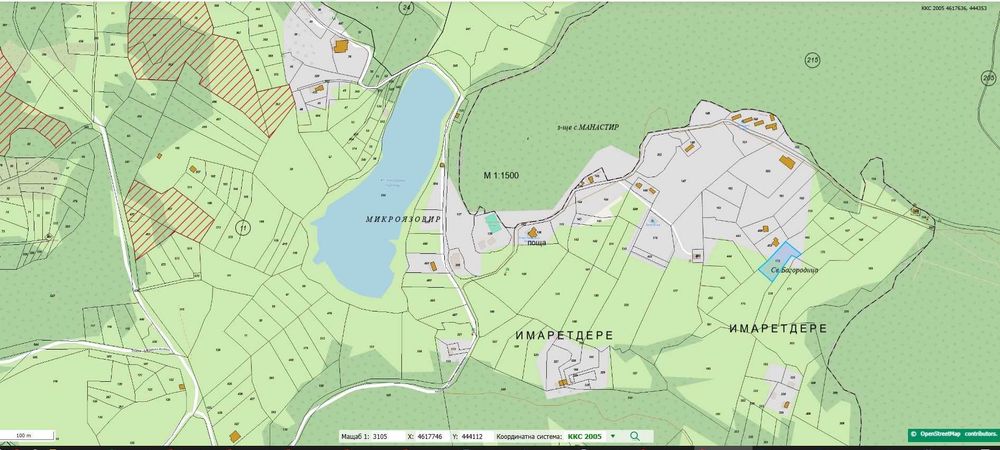1000x450 pixels.
Task: Click the Y coordinate value 444112
Action: point(471,437)
